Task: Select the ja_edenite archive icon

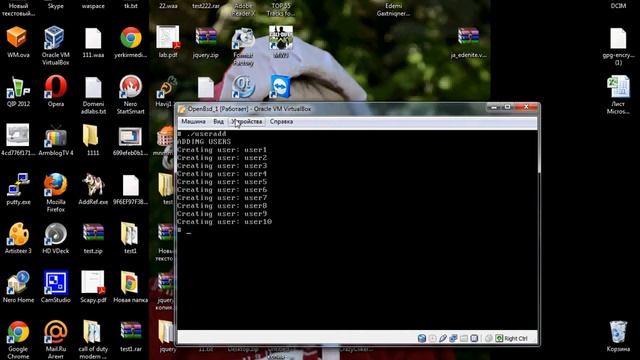Action: (469, 42)
